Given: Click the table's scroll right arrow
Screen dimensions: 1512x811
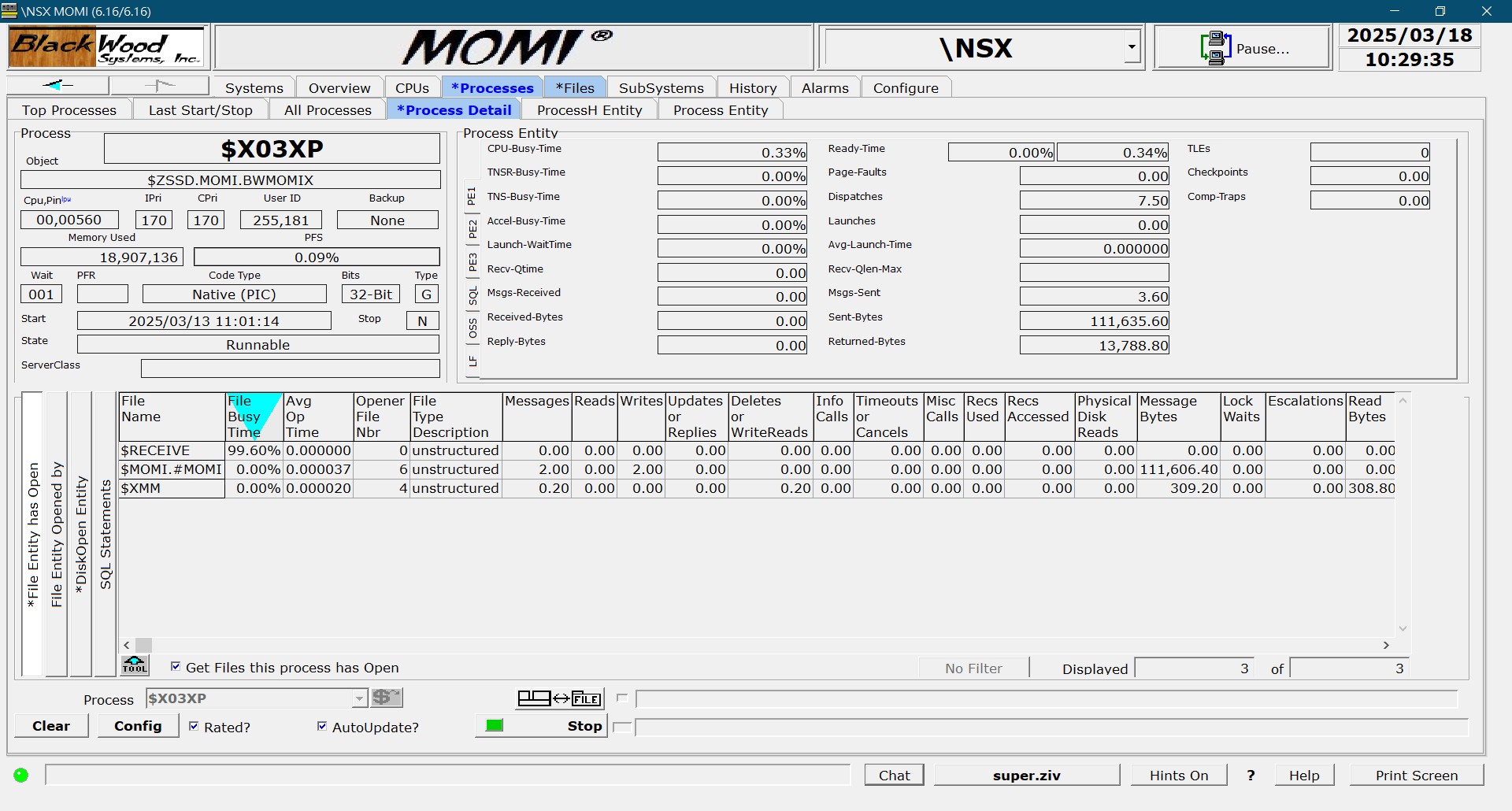Looking at the screenshot, I should [1386, 645].
